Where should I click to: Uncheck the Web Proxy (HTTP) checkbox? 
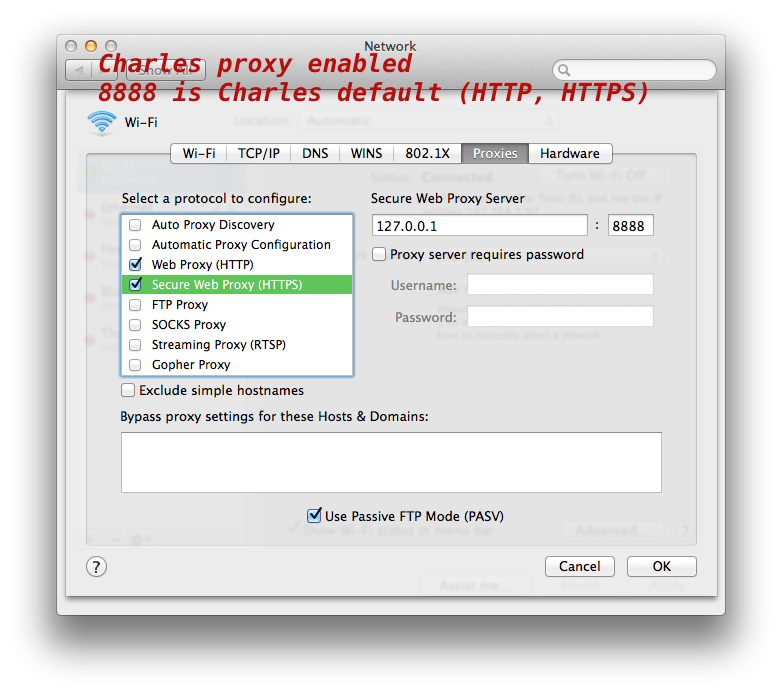pyautogui.click(x=135, y=264)
